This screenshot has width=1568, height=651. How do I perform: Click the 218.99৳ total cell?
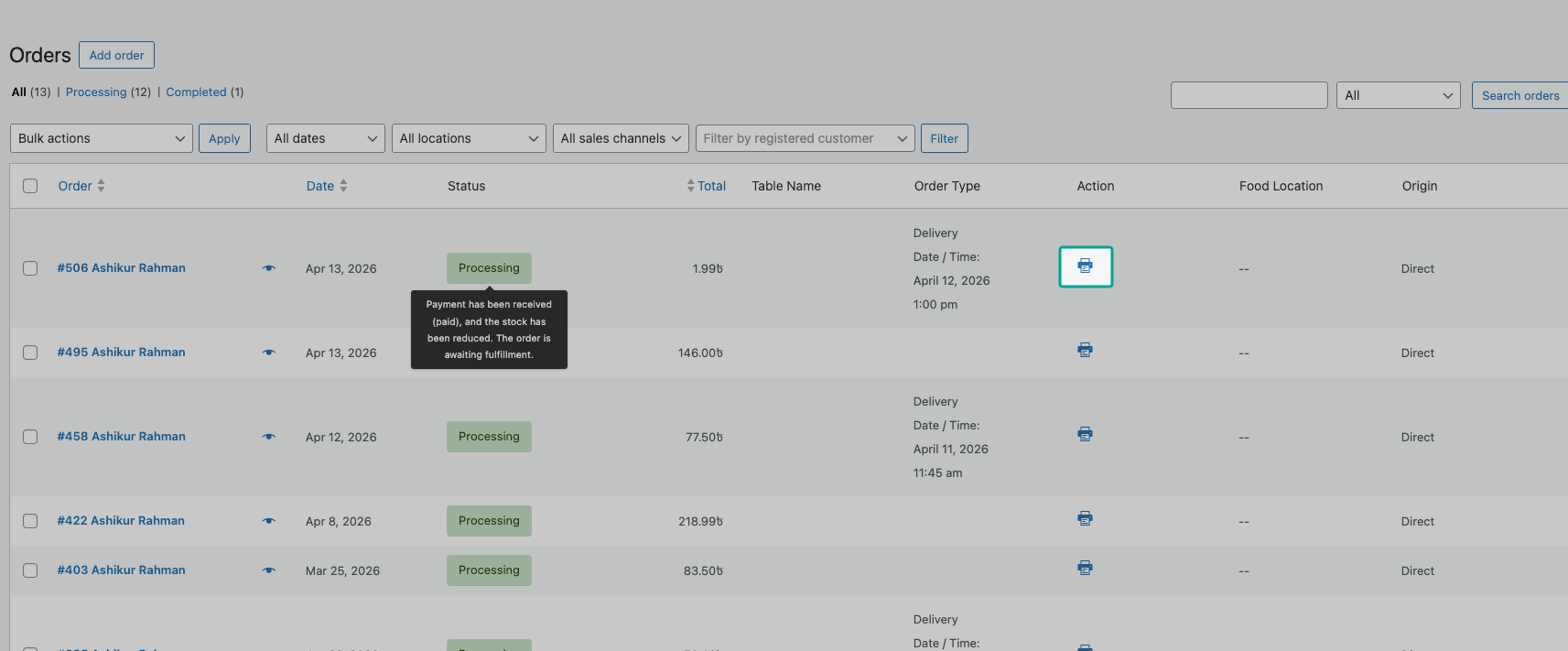pyautogui.click(x=700, y=521)
